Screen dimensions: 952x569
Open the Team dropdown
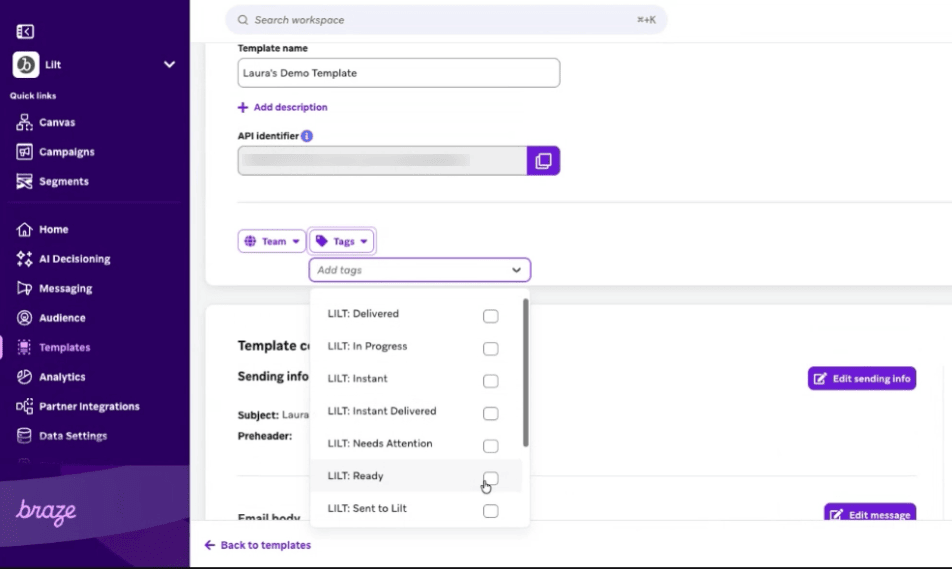(271, 241)
